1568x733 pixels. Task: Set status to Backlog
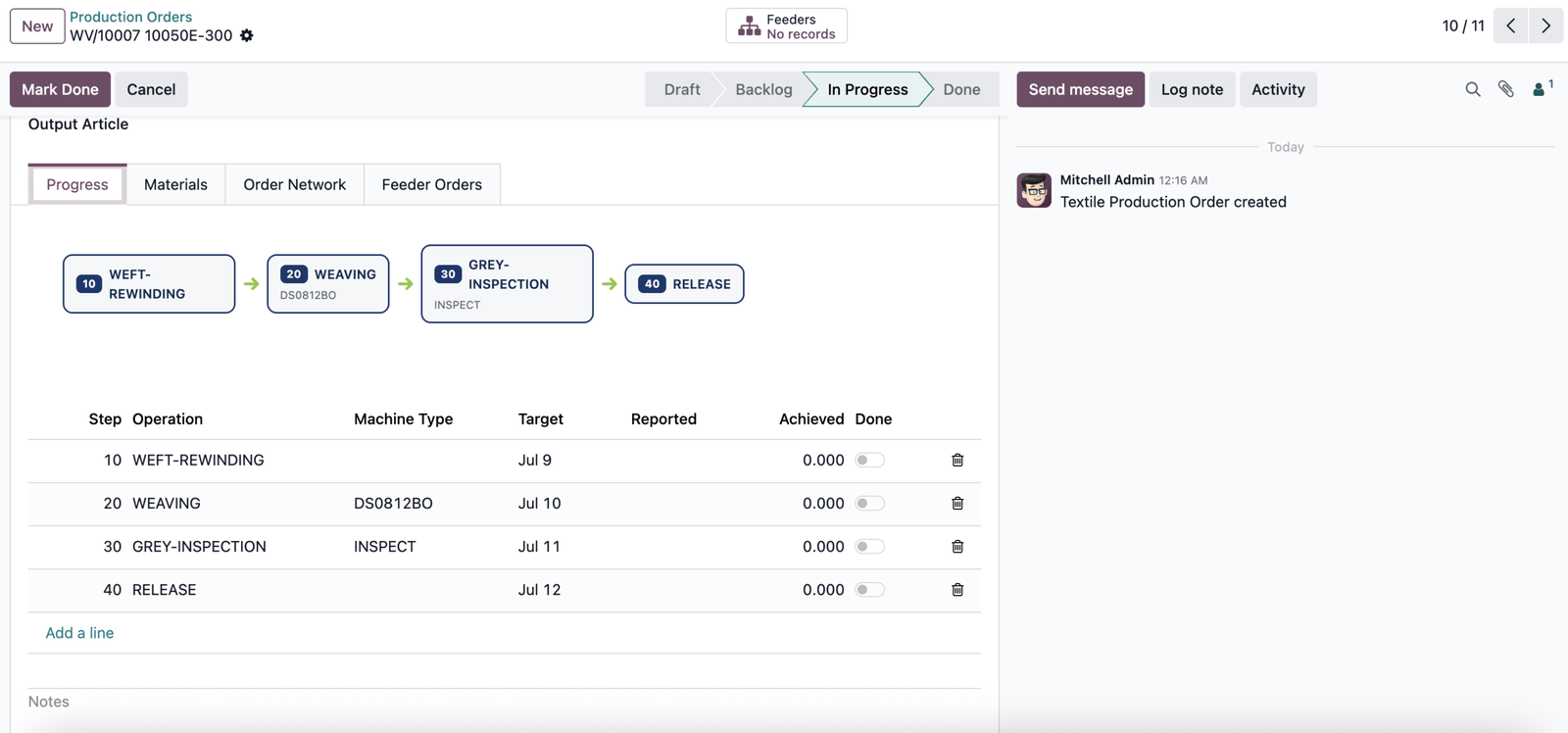coord(763,89)
